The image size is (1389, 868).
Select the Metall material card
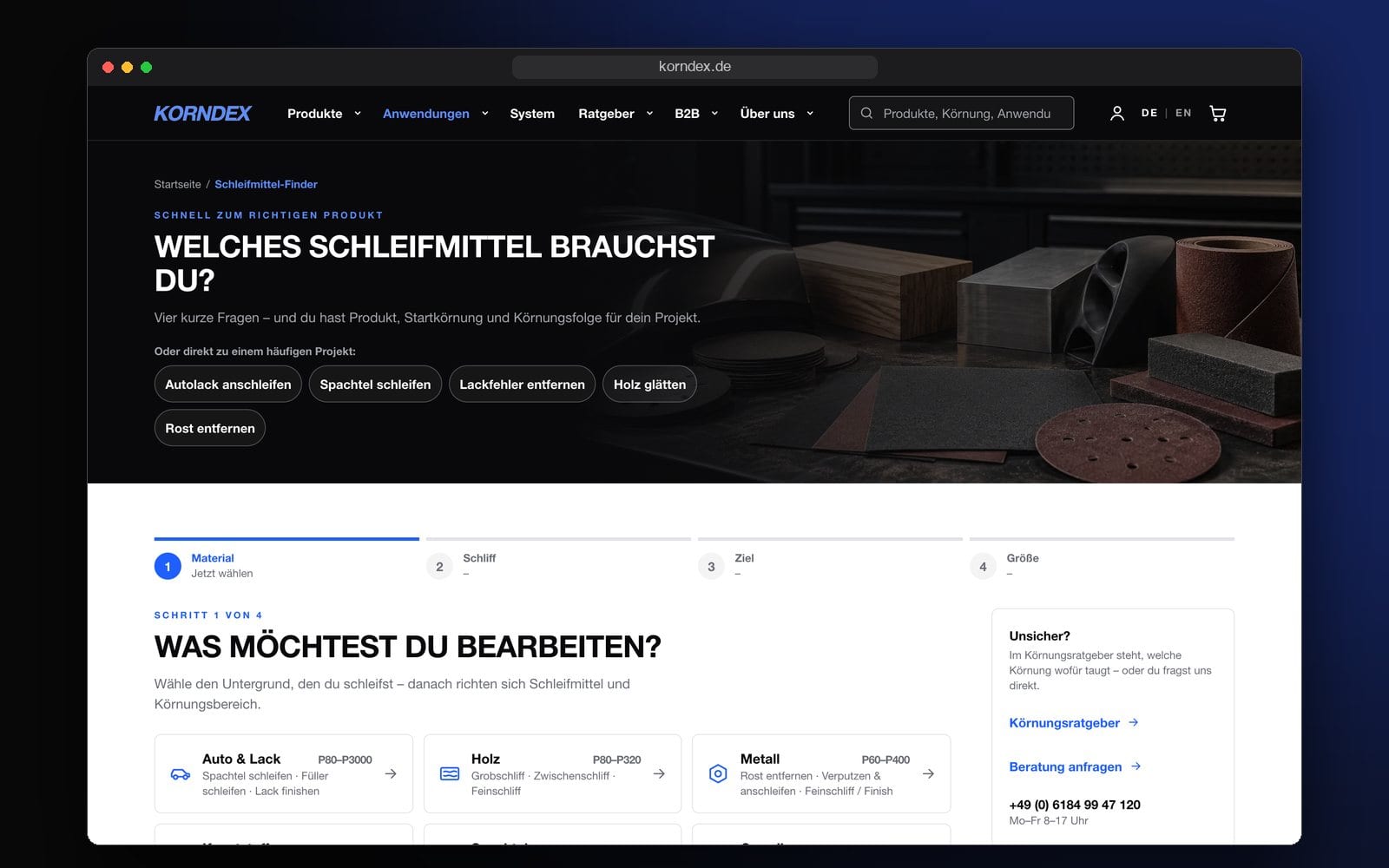tap(821, 774)
